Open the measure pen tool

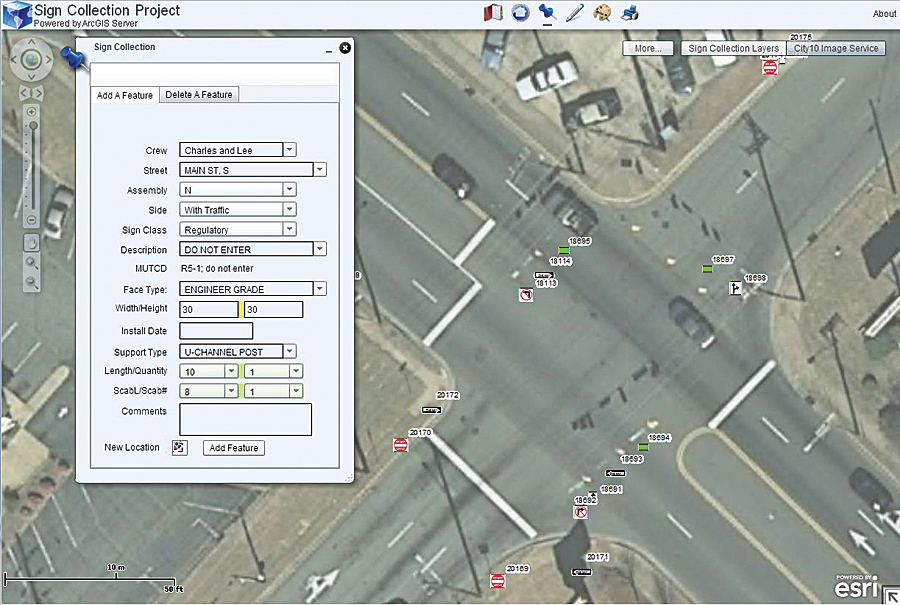click(575, 13)
